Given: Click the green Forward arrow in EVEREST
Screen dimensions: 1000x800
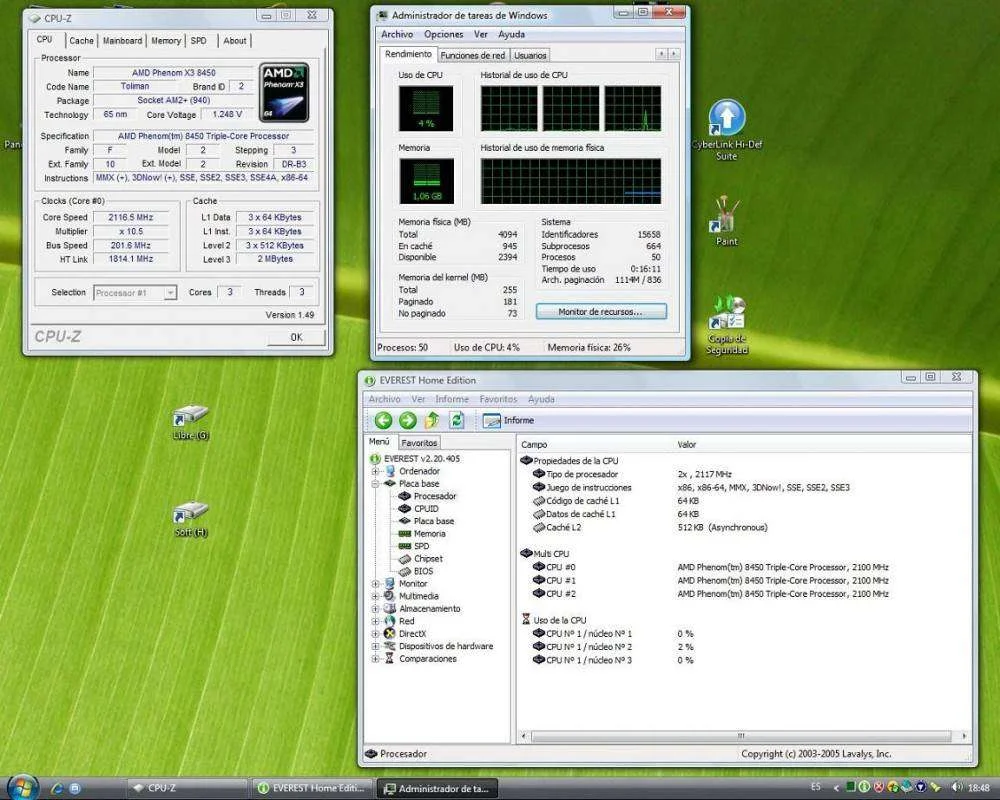Looking at the screenshot, I should click(x=407, y=421).
